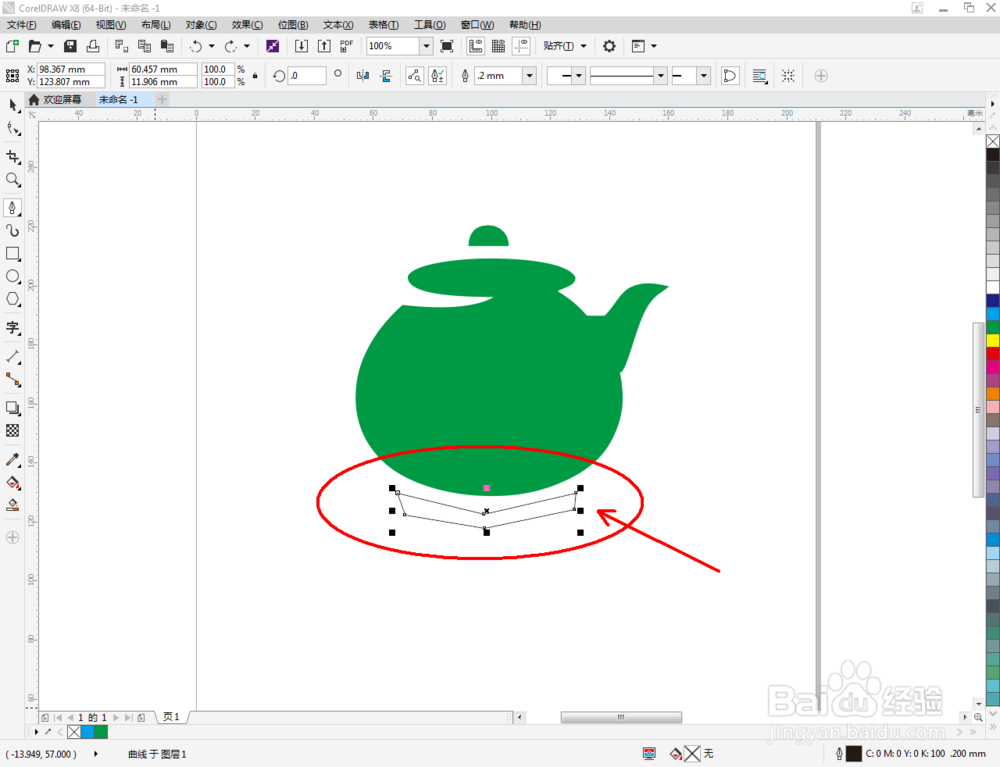The height and width of the screenshot is (767, 1000).
Task: Open the 窗口(W) menu
Action: coord(477,25)
